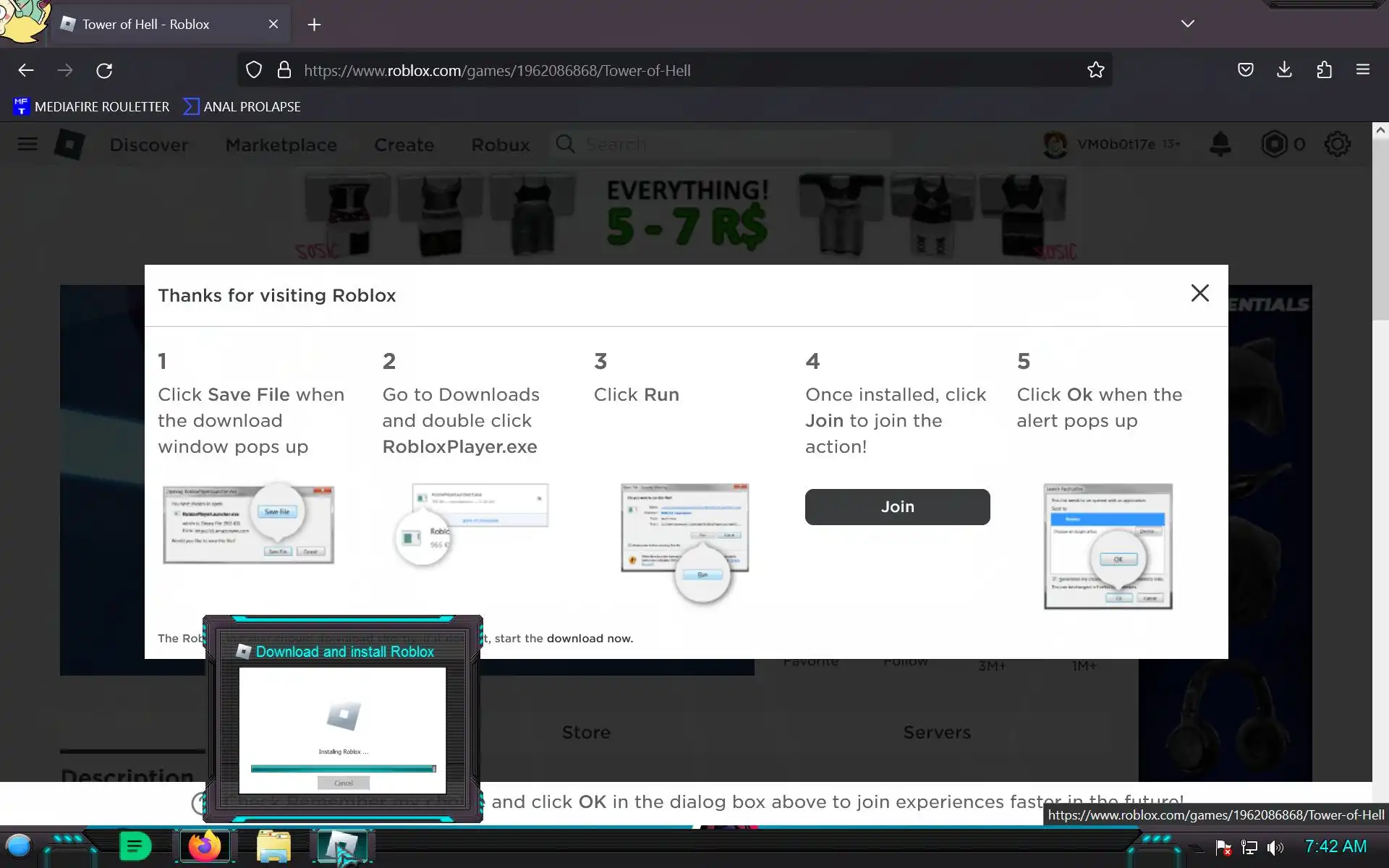The width and height of the screenshot is (1389, 868).
Task: Open a new browser tab
Action: [x=314, y=25]
